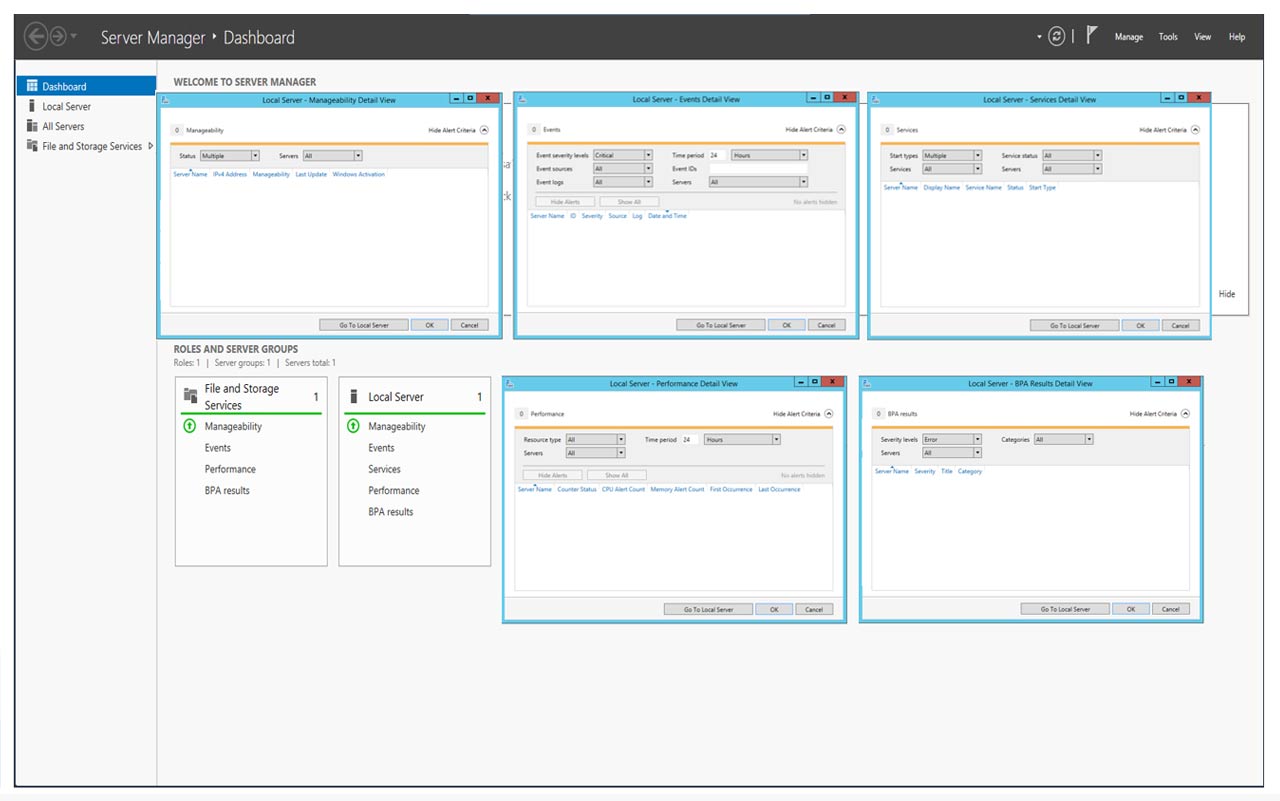The width and height of the screenshot is (1280, 801).
Task: Open the View menu
Action: coord(1203,37)
